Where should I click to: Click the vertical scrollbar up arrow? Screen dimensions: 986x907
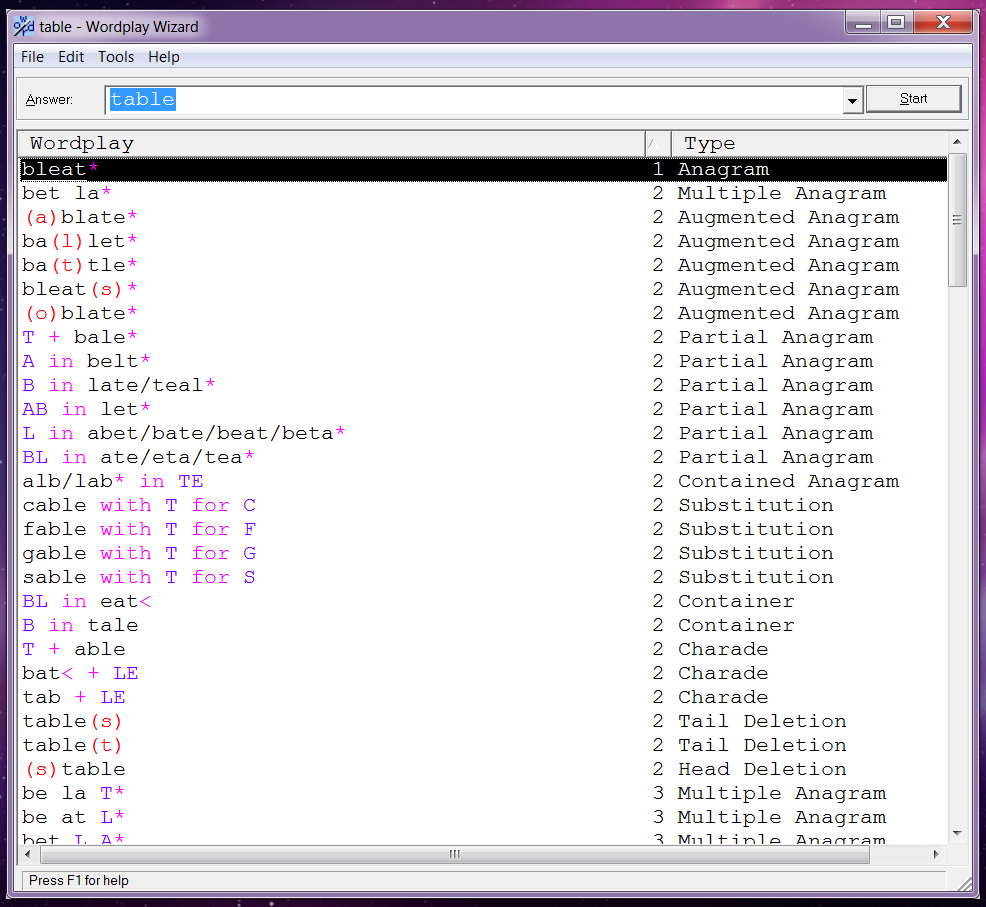pos(957,143)
